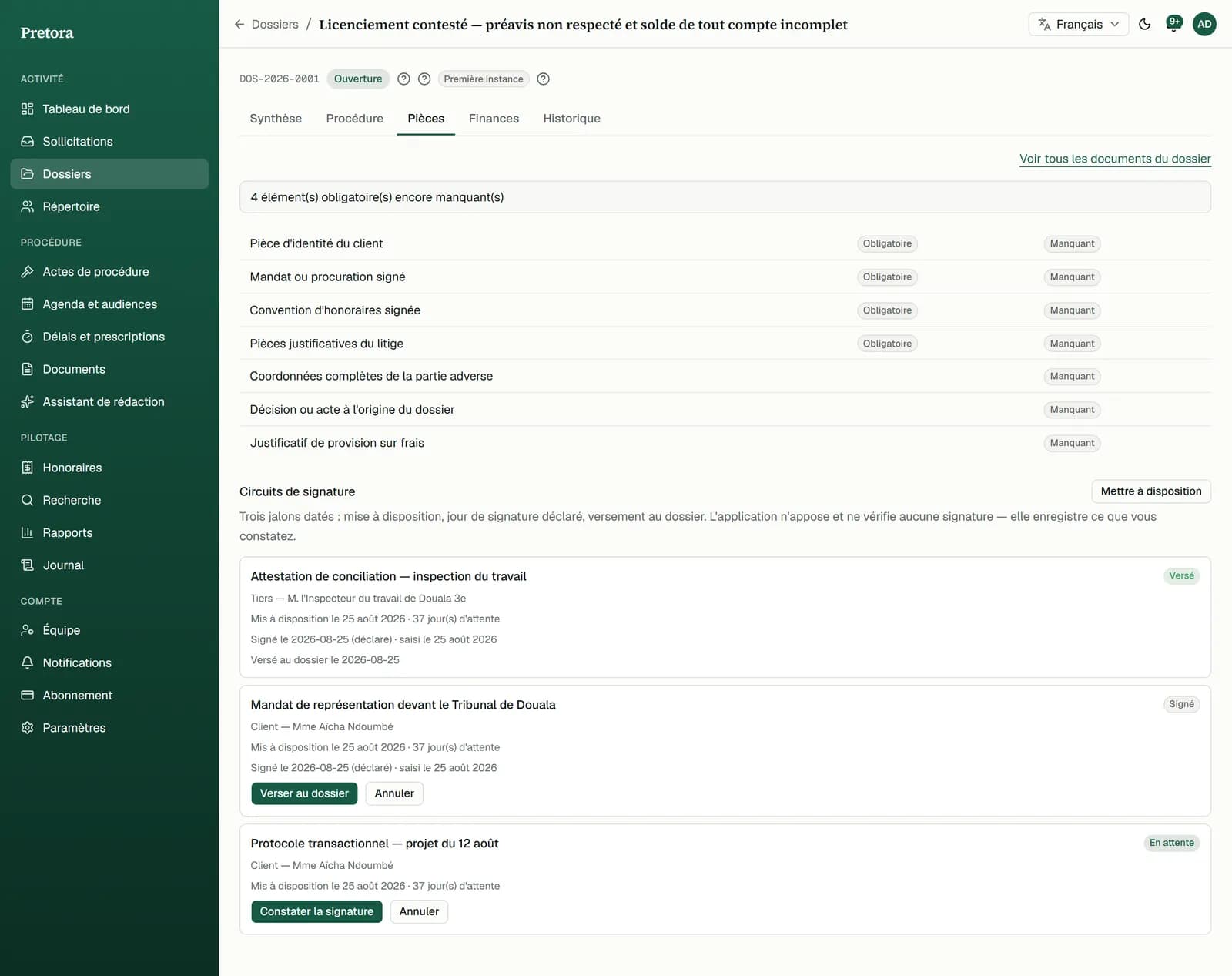Open the Historique tab
The width and height of the screenshot is (1232, 976).
(x=571, y=119)
